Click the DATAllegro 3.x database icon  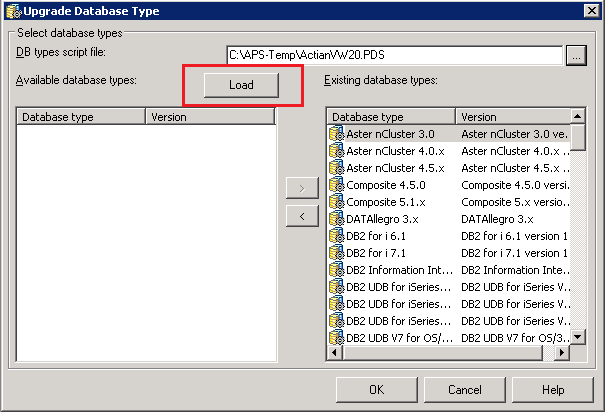pos(337,218)
